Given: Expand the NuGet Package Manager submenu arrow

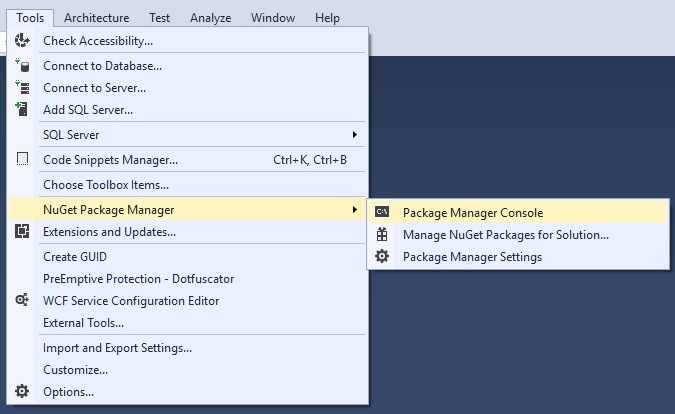Looking at the screenshot, I should (x=354, y=210).
